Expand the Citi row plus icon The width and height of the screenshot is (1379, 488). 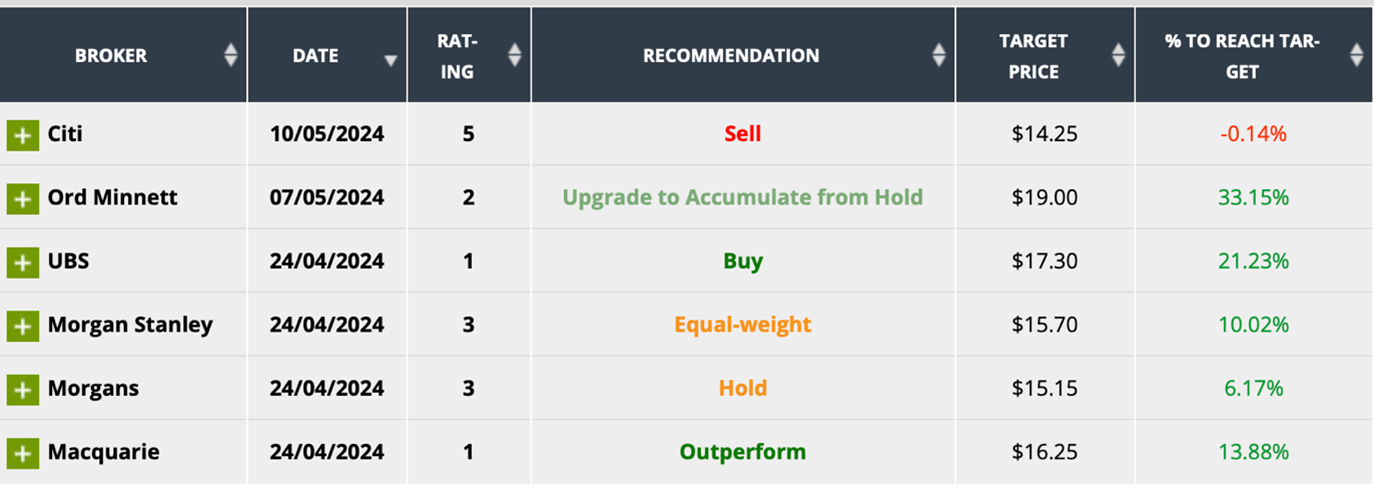click(x=22, y=135)
